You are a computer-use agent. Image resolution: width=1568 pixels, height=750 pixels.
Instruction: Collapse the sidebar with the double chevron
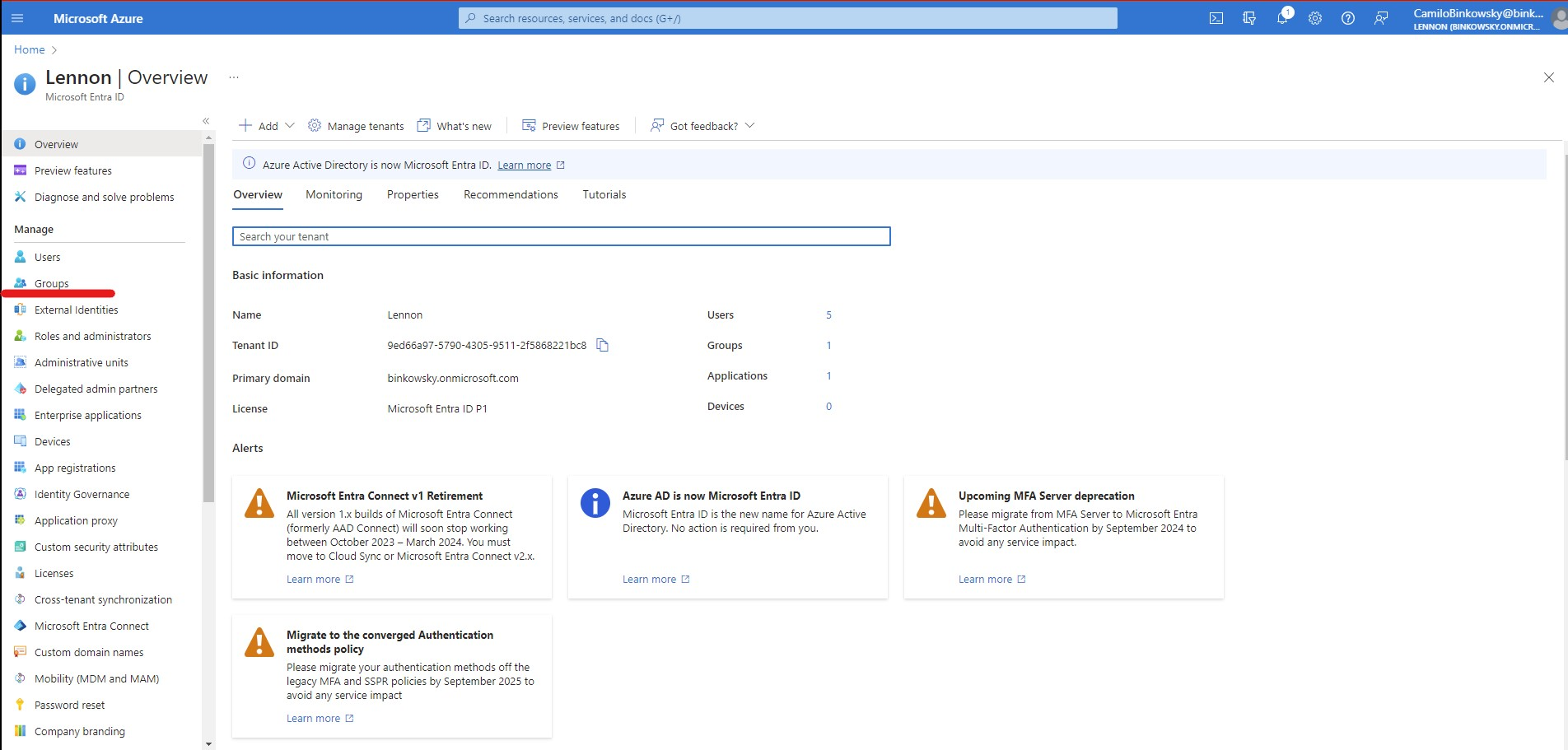click(206, 121)
